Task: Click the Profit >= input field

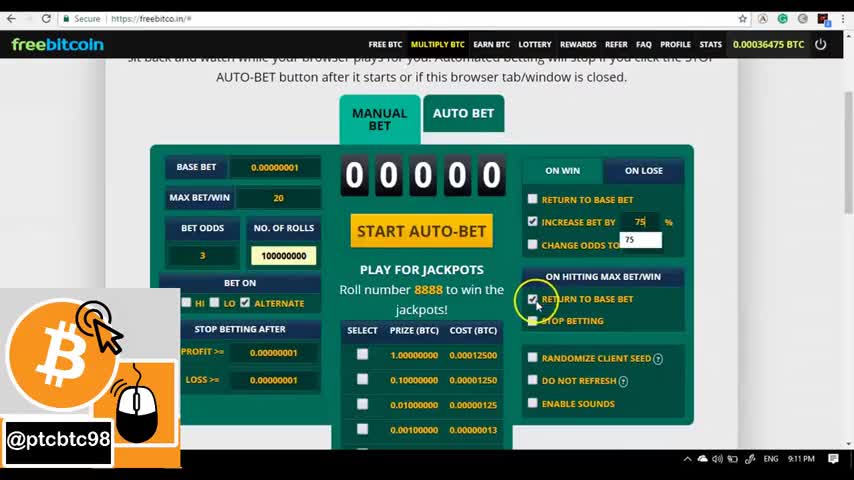Action: point(273,353)
